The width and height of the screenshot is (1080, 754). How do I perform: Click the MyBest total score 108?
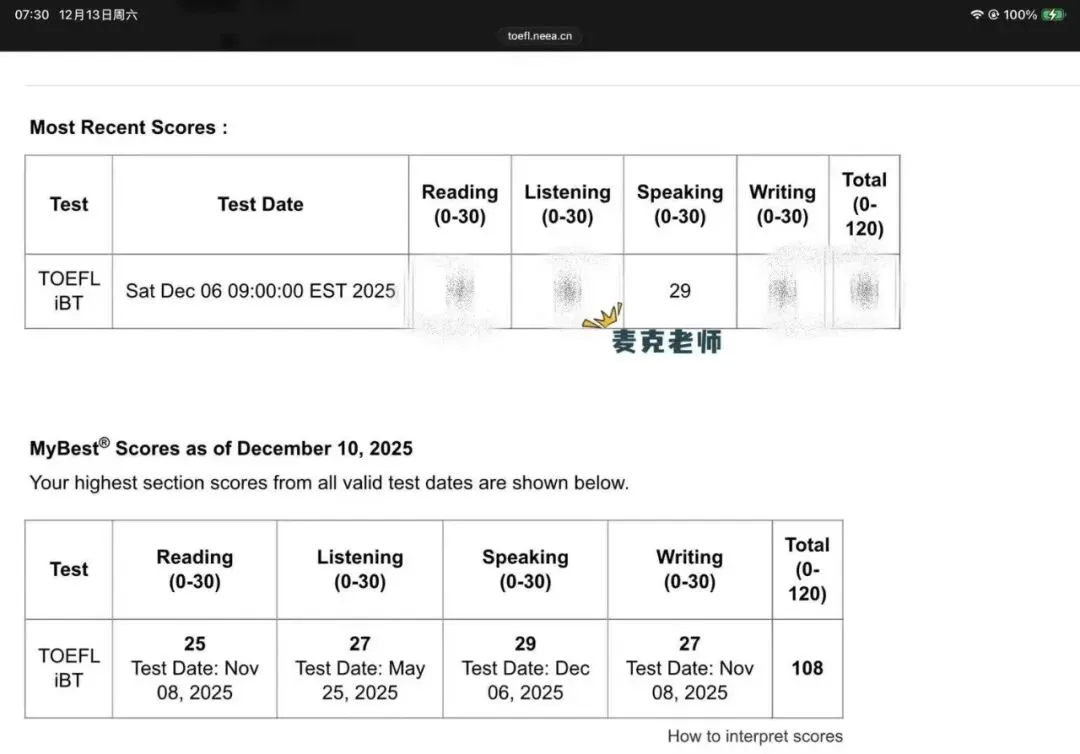point(807,668)
